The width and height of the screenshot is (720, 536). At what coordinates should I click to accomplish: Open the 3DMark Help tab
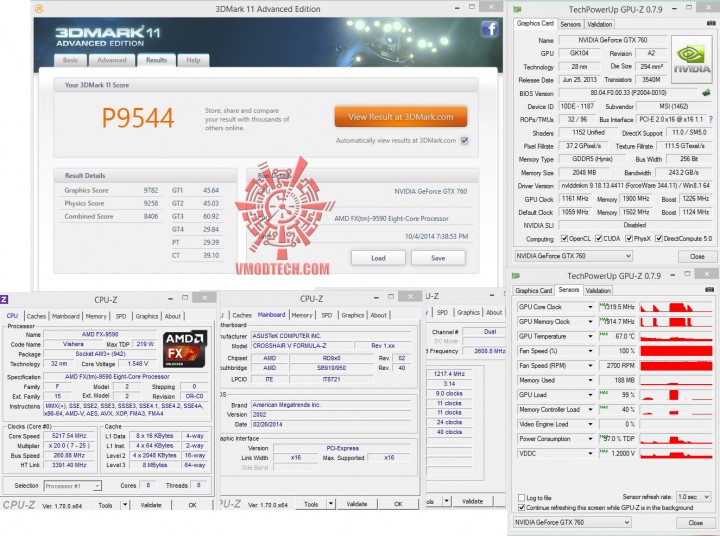click(x=193, y=60)
